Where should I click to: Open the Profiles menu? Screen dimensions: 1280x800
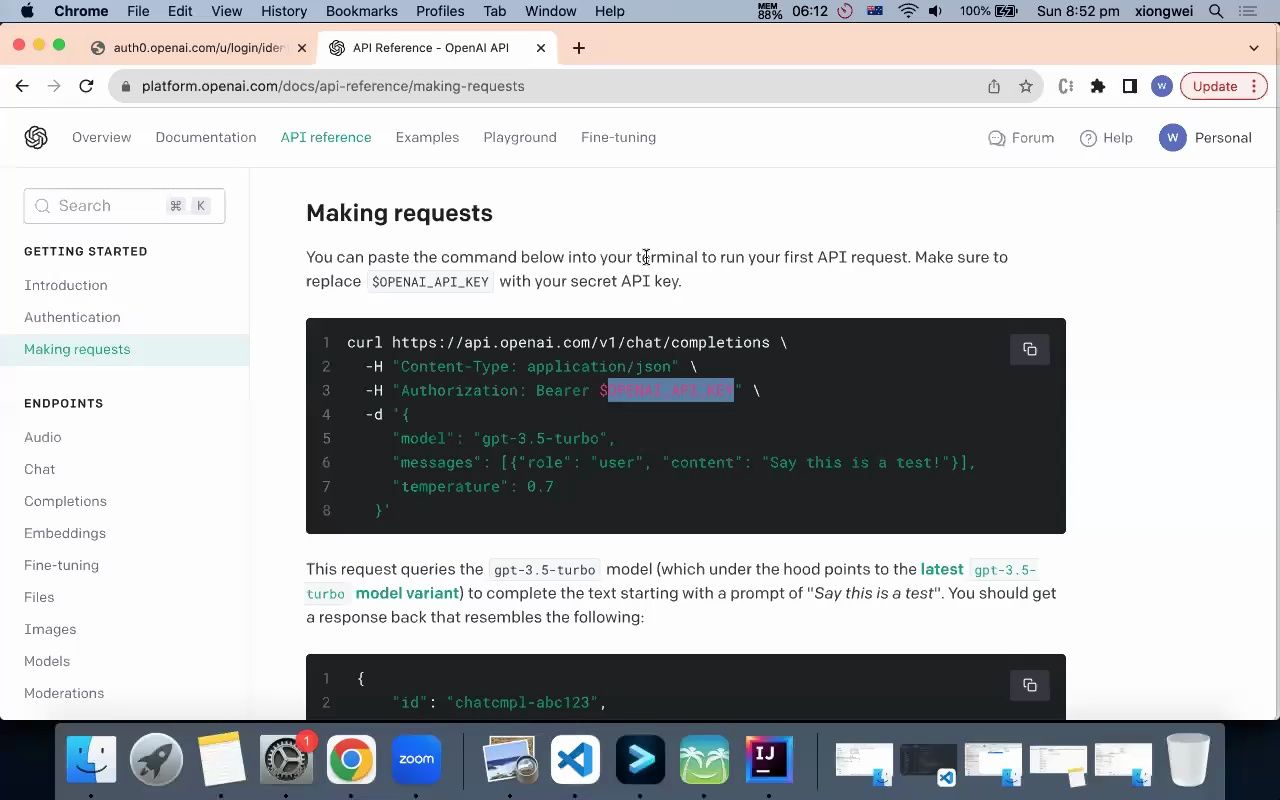point(440,11)
